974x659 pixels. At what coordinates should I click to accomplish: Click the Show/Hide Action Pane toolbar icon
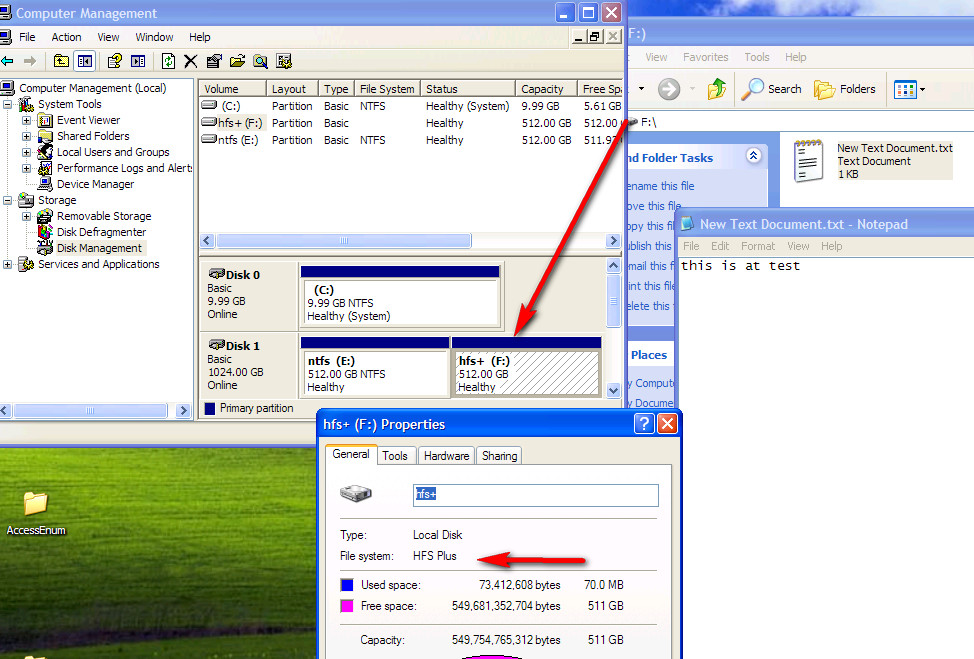point(138,61)
